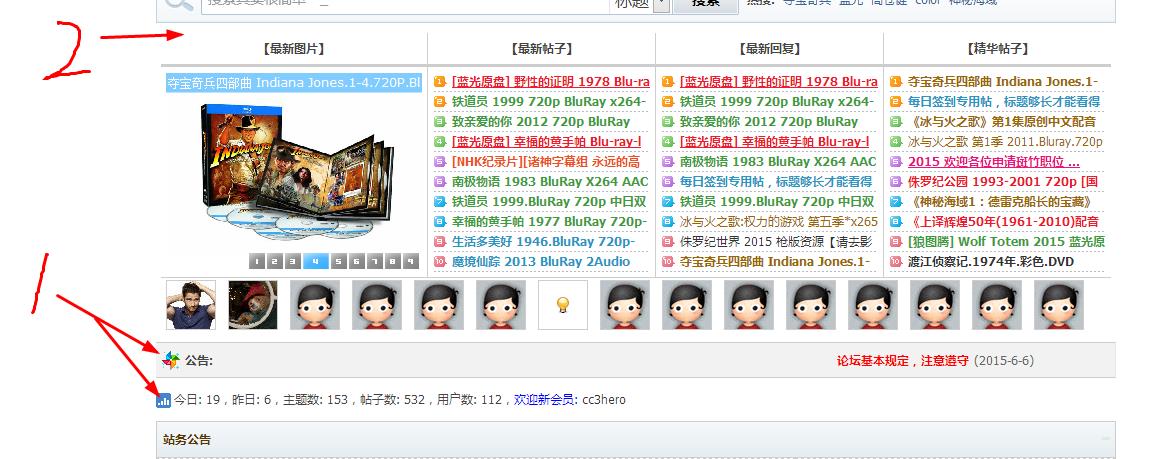Select the 最新图片 column header
The width and height of the screenshot is (1161, 459).
click(294, 49)
